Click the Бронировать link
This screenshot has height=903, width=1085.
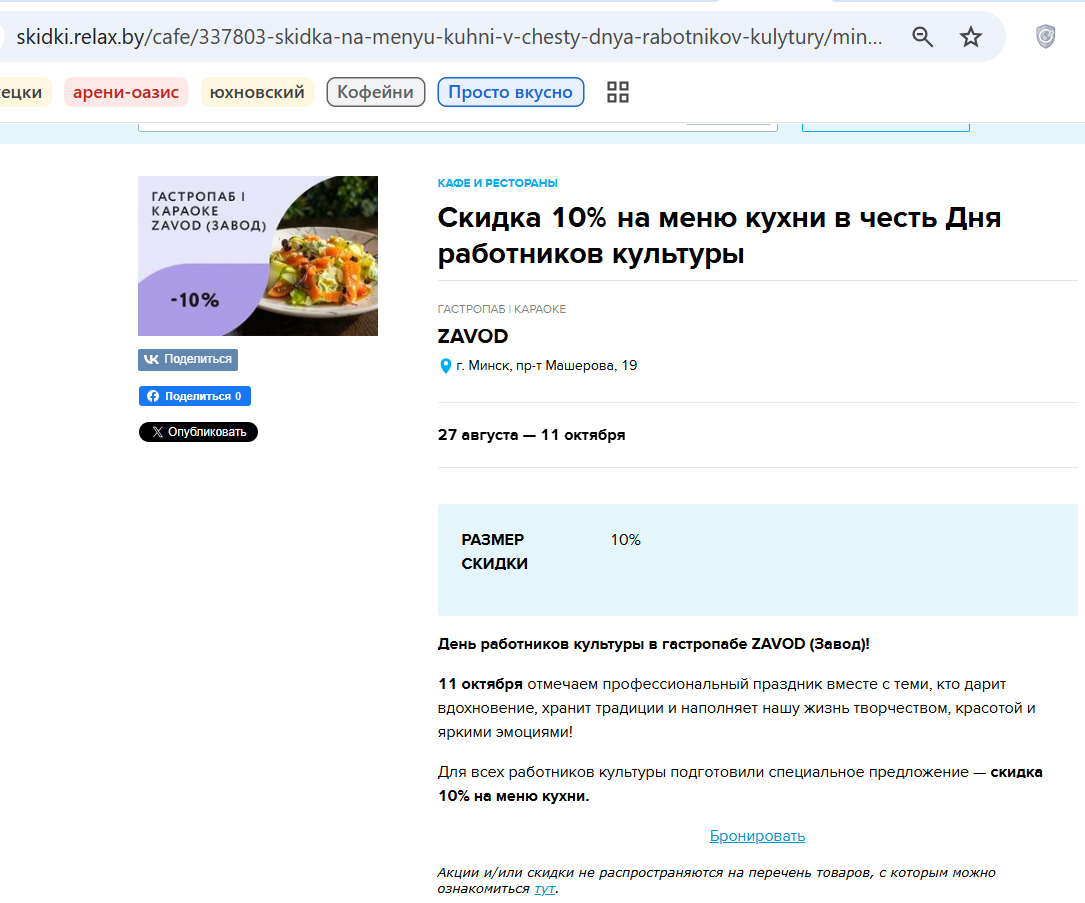click(758, 836)
